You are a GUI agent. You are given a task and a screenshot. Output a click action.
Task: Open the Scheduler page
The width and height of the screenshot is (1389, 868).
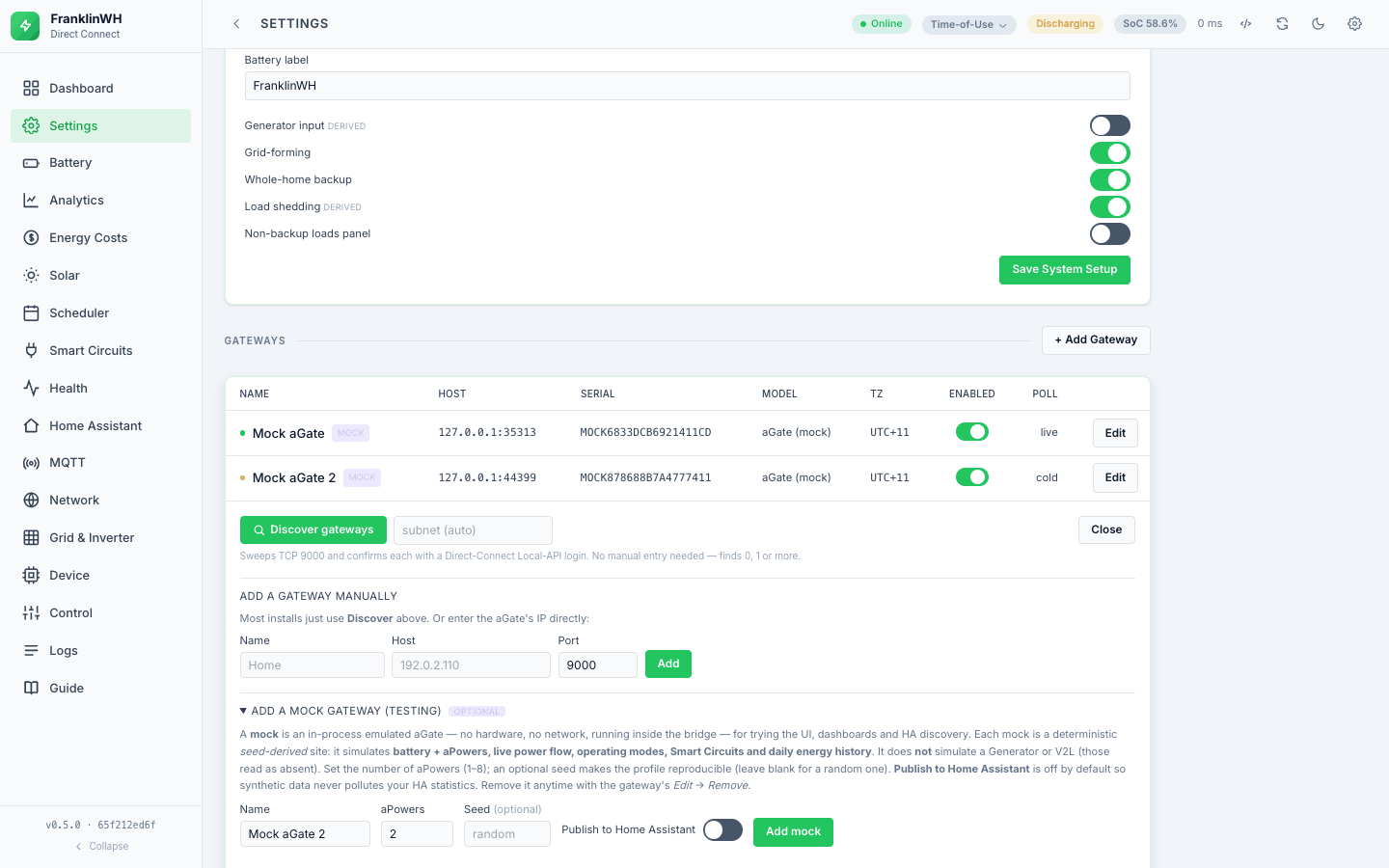tap(100, 312)
